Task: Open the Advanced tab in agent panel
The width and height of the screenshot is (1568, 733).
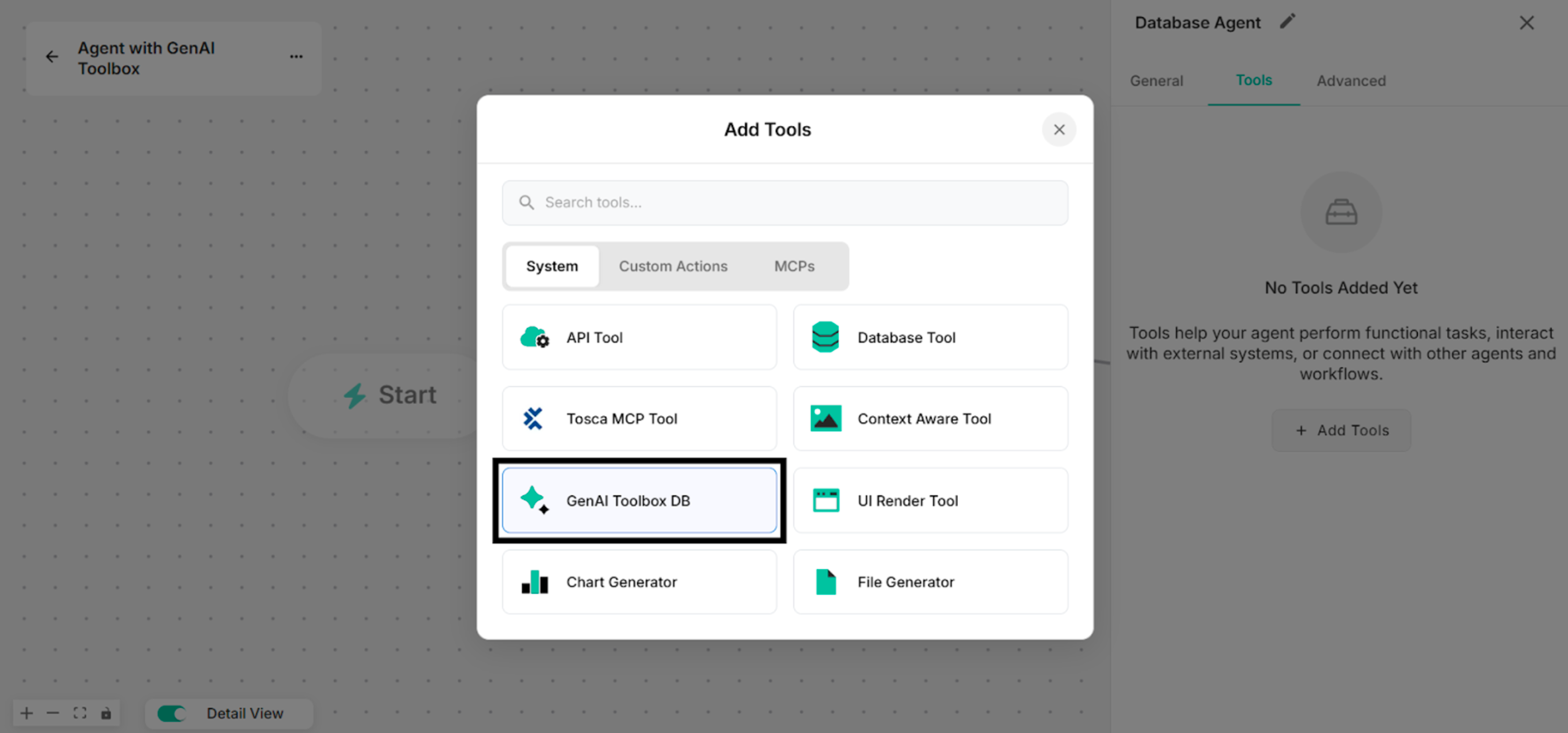Action: 1351,81
